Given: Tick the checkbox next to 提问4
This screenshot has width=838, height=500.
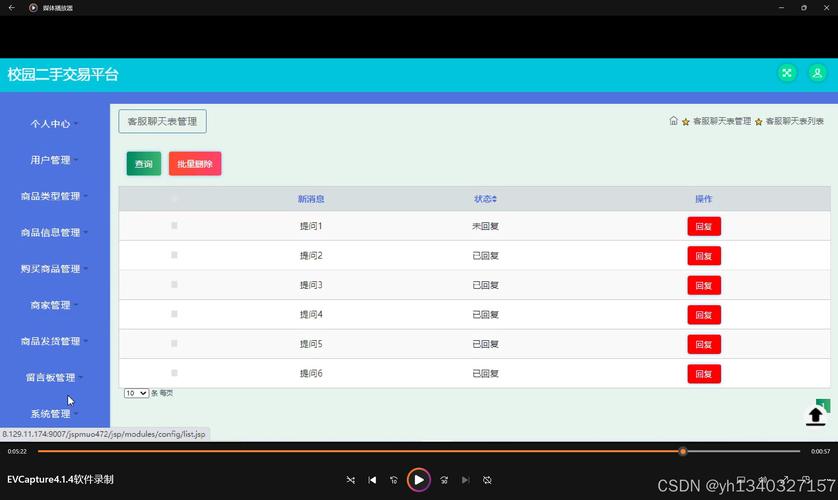Looking at the screenshot, I should (x=174, y=314).
